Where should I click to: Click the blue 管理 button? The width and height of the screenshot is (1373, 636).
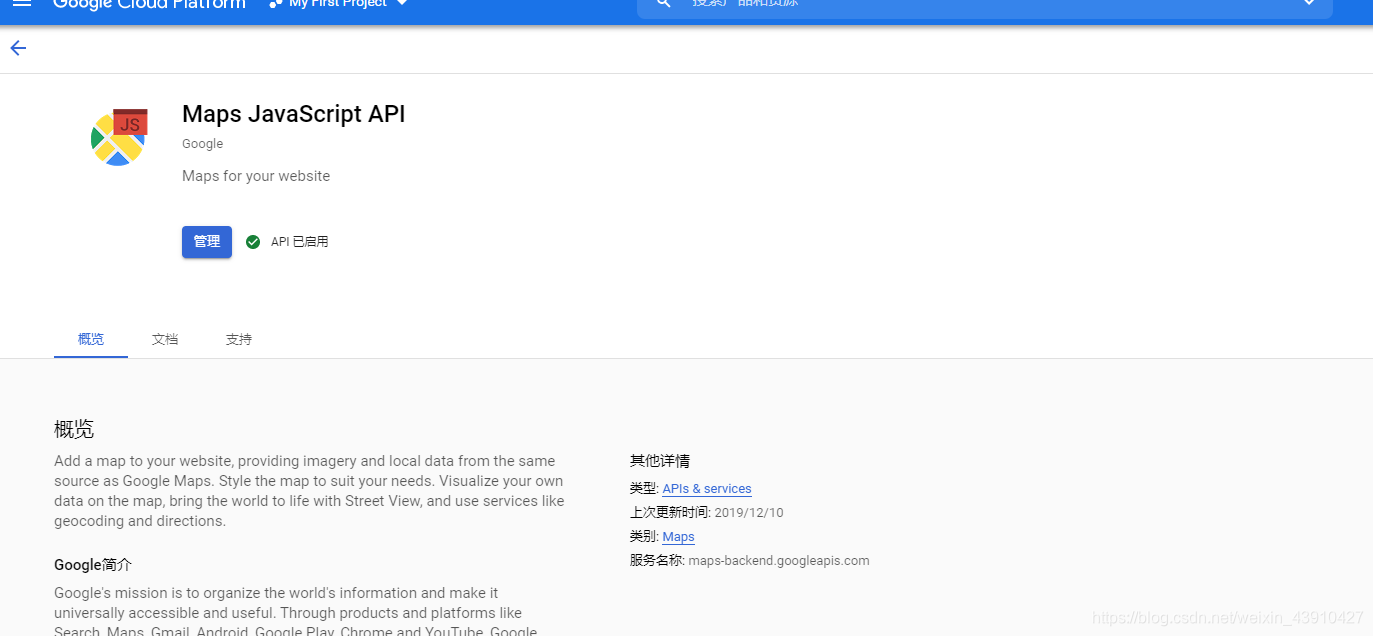coord(207,242)
